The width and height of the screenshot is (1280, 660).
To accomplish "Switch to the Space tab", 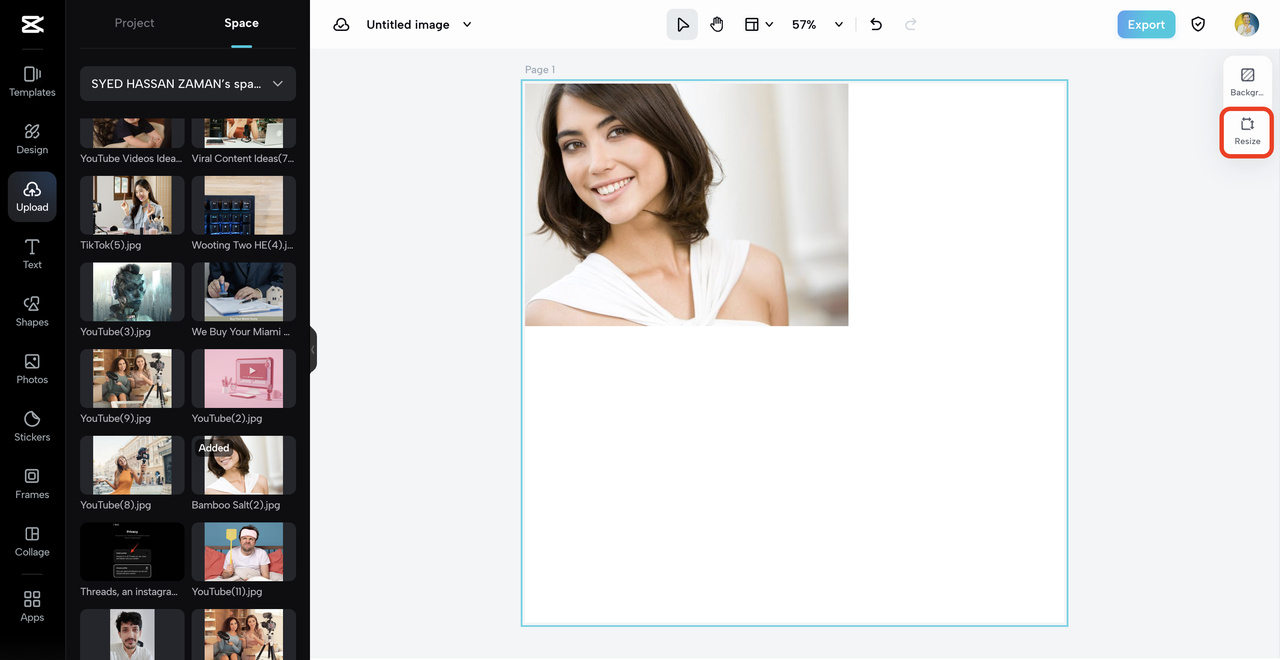I will 241,23.
